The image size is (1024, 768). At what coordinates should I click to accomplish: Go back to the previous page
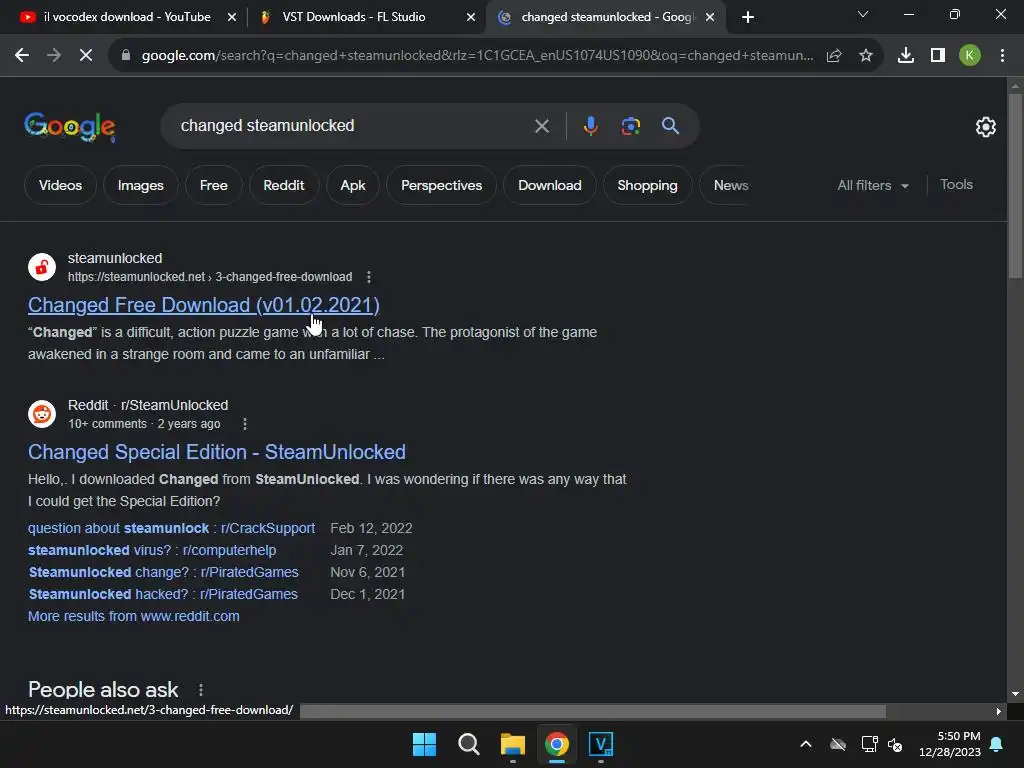point(22,56)
